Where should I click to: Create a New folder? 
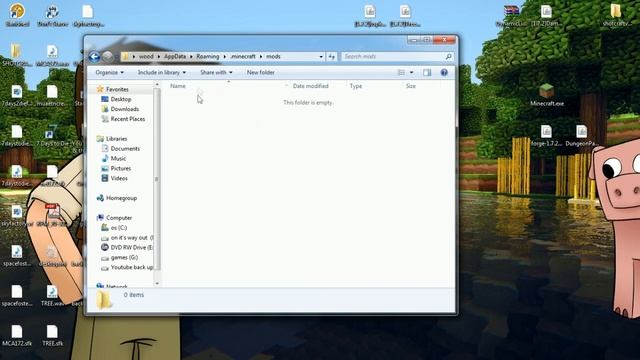click(x=260, y=72)
